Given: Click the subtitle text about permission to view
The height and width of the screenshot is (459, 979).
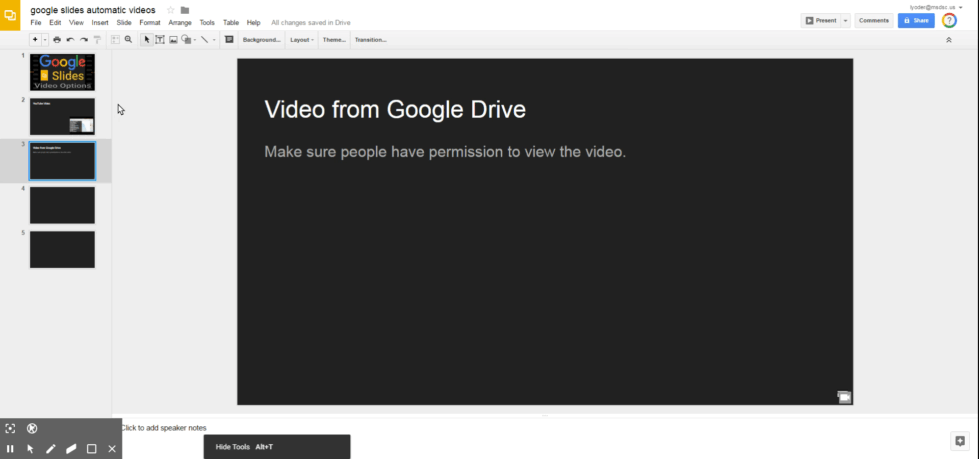Looking at the screenshot, I should pos(445,152).
